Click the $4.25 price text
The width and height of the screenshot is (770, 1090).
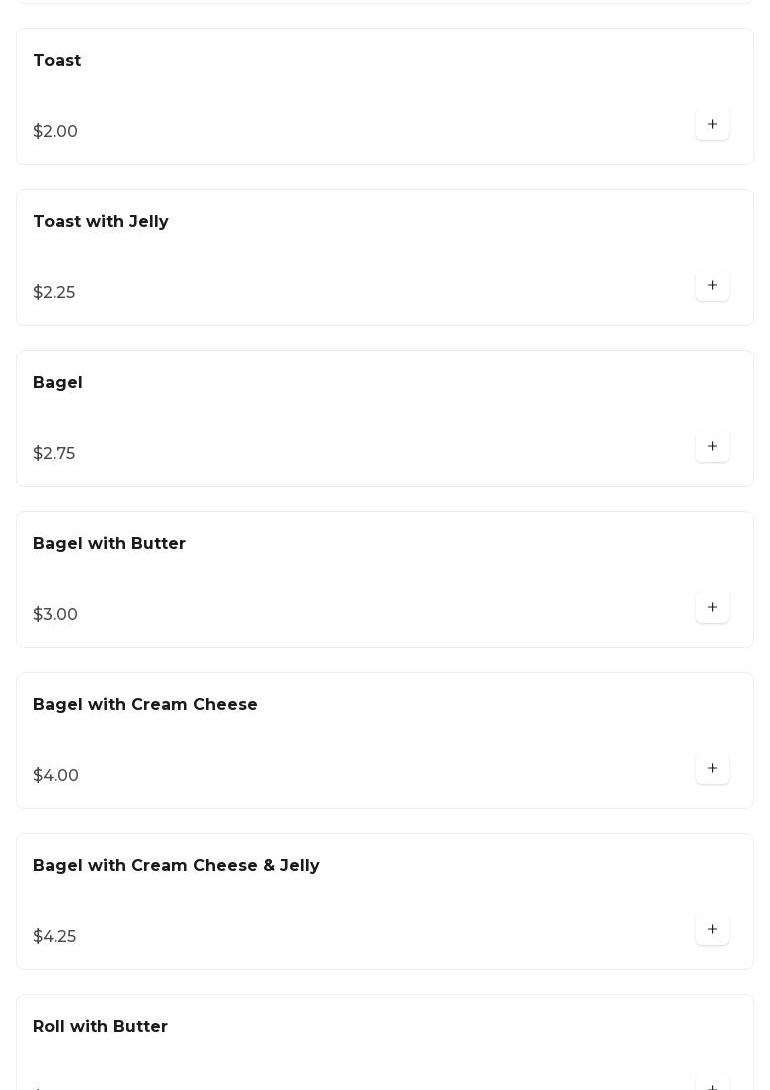55,936
